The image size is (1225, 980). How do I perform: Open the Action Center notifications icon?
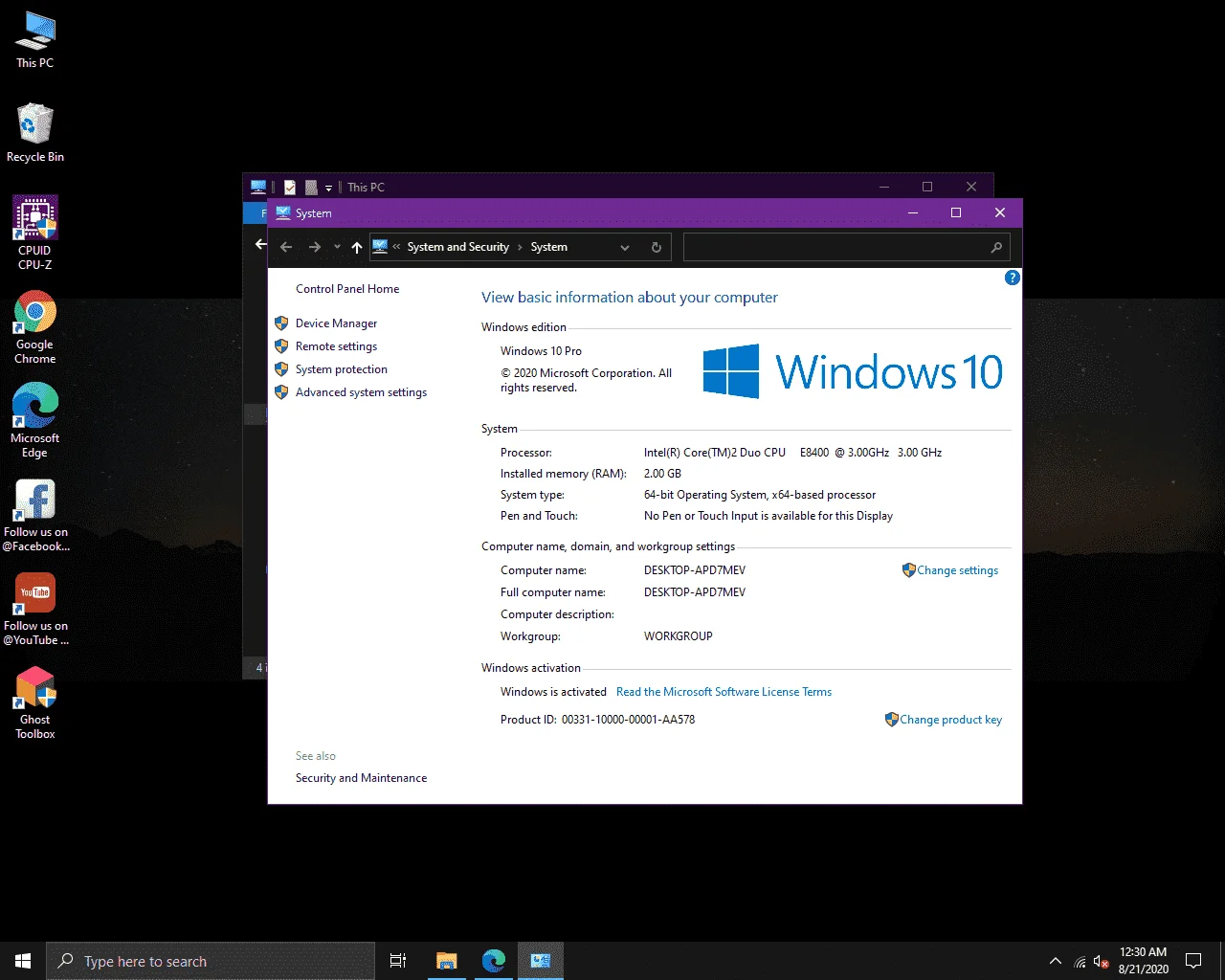point(1193,961)
